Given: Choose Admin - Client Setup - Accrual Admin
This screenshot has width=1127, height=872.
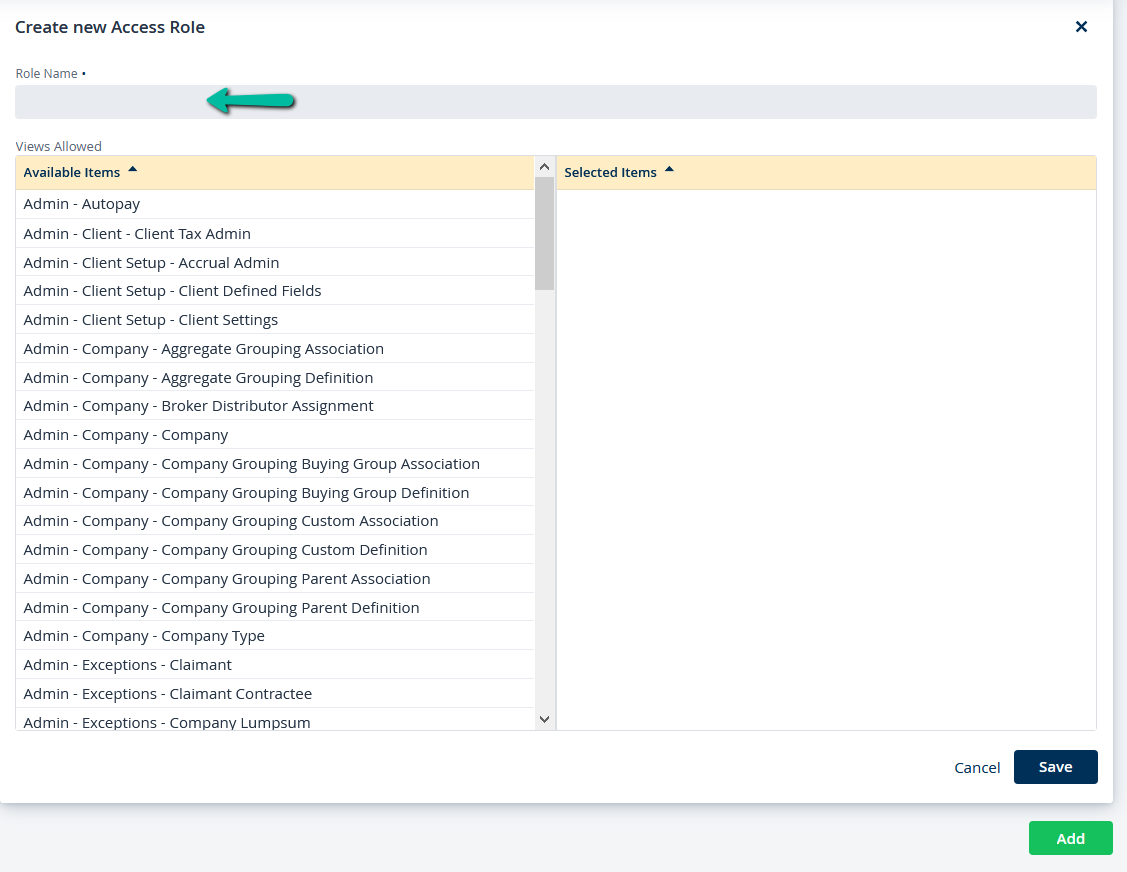Looking at the screenshot, I should [x=151, y=263].
